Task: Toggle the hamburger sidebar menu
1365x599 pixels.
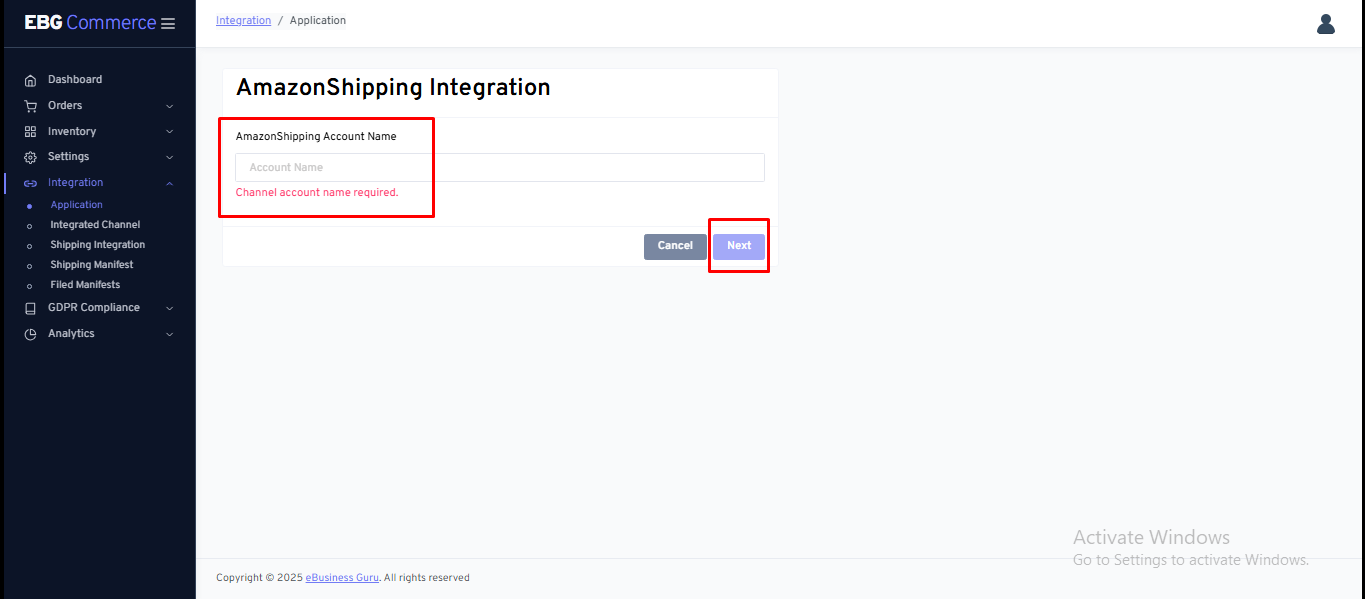Action: click(x=168, y=24)
